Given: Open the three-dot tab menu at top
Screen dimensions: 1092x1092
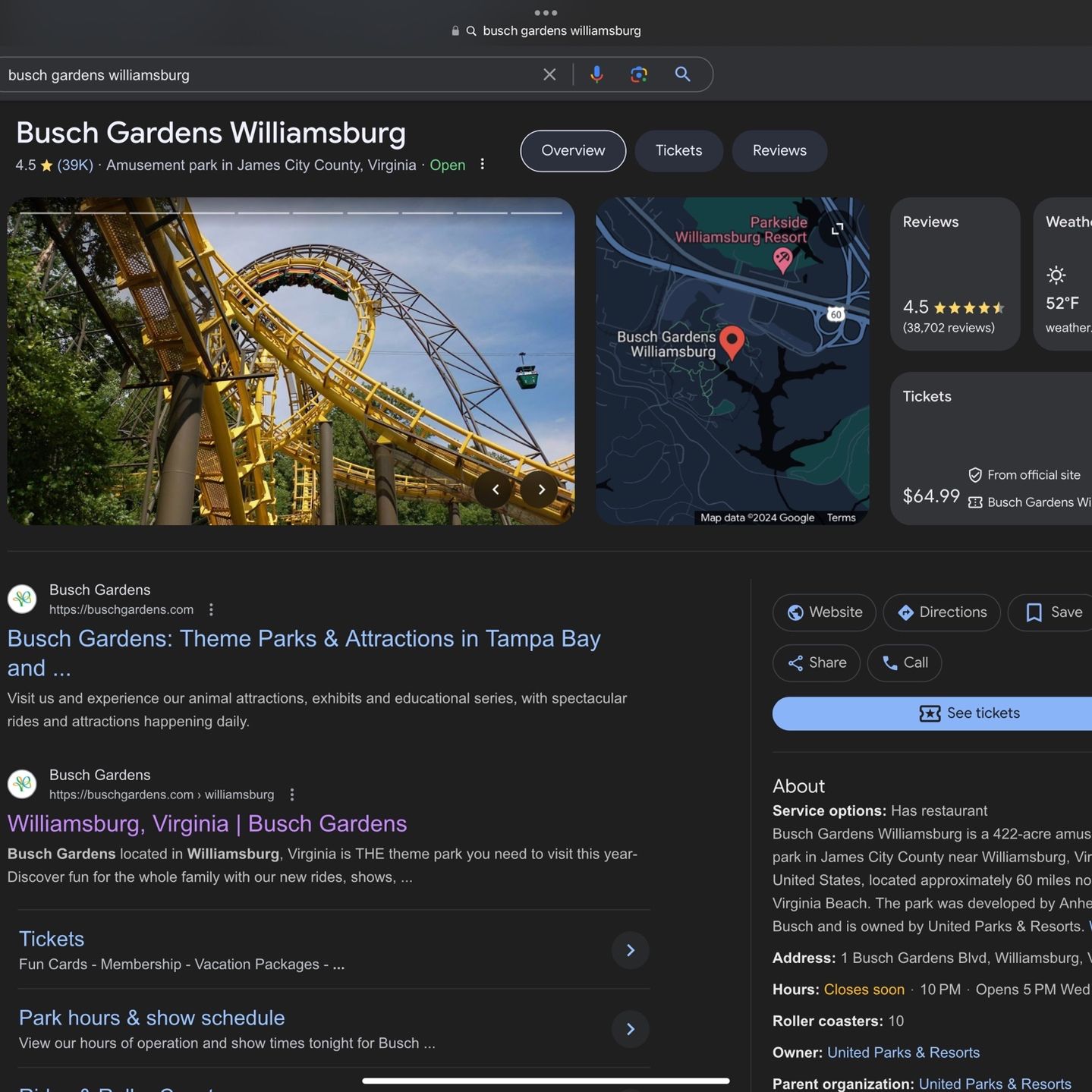Looking at the screenshot, I should [546, 13].
